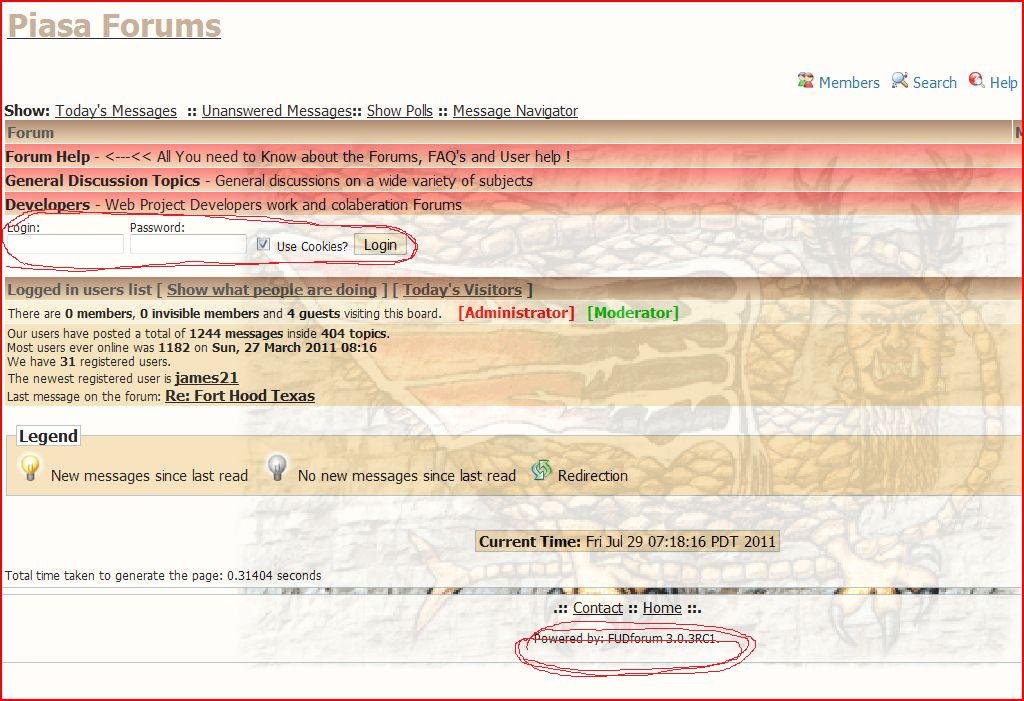Click the Help icon
1024x701 pixels.
(x=976, y=80)
